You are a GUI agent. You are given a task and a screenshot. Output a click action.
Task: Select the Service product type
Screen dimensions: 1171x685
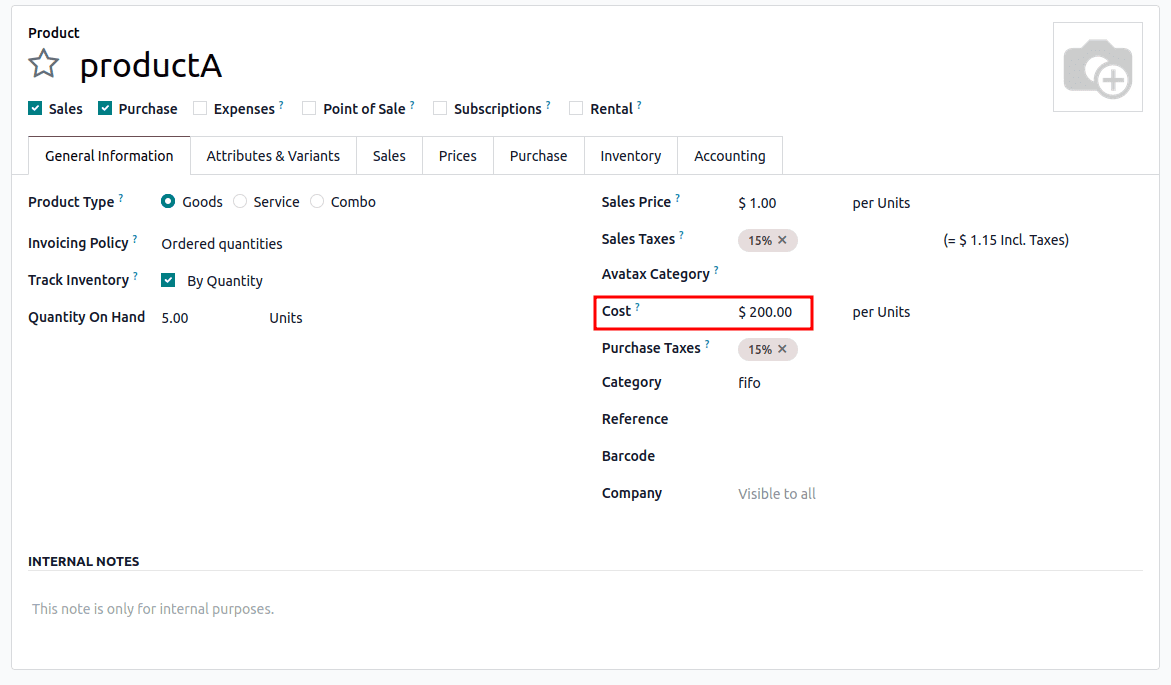click(240, 202)
